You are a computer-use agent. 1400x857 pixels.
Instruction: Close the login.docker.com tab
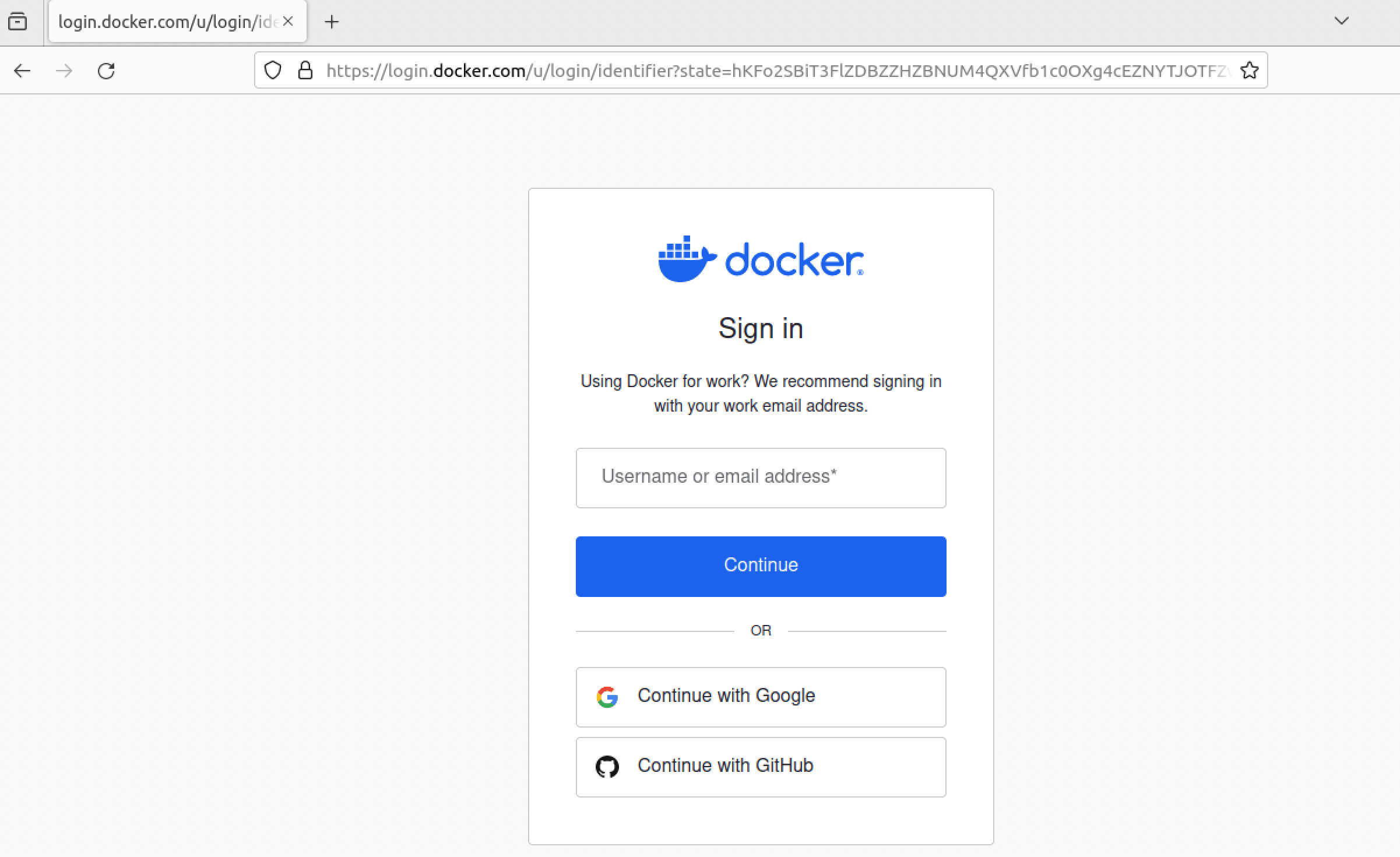point(288,22)
